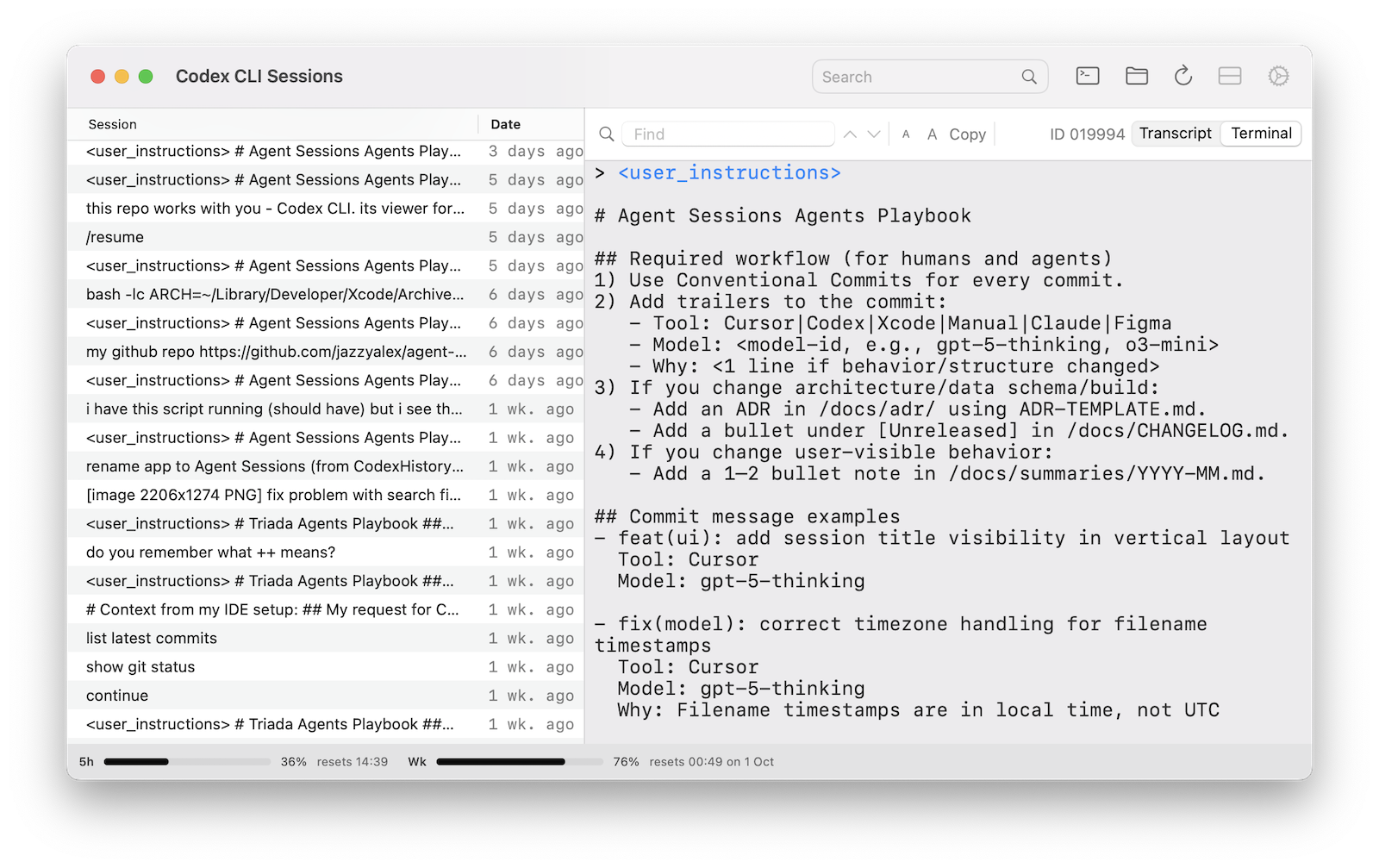Switch to Terminal view

pyautogui.click(x=1261, y=134)
